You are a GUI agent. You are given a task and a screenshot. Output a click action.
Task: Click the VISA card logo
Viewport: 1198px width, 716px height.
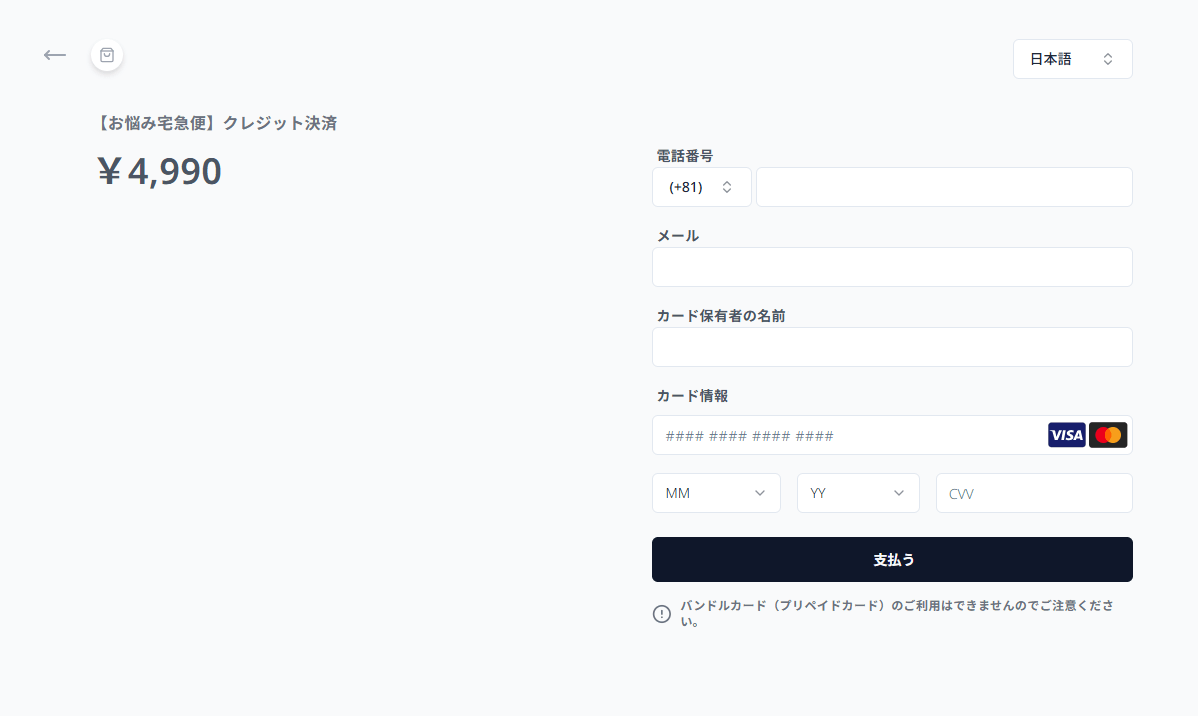pos(1067,435)
